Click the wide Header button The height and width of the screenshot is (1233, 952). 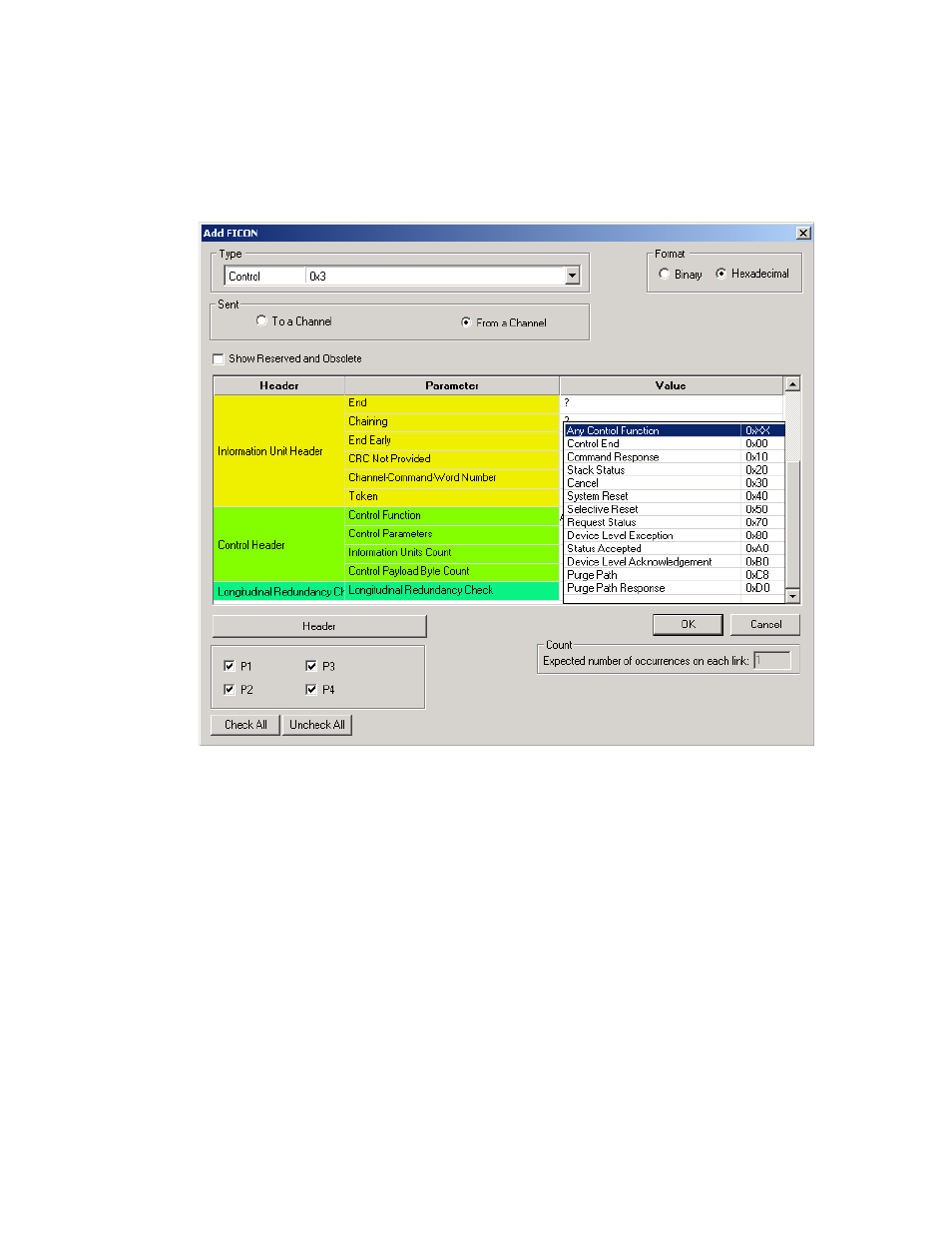pos(319,626)
